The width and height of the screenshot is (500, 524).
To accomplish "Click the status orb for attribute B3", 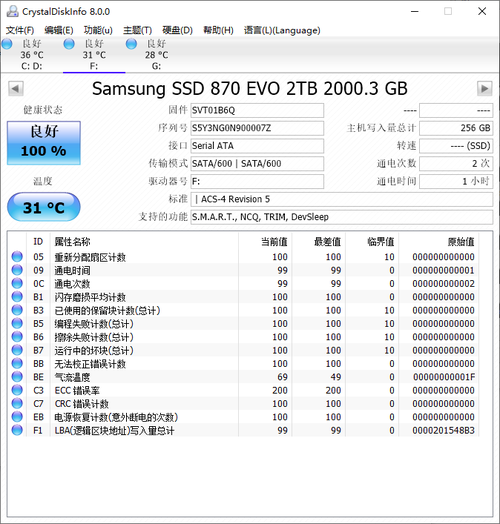I will (x=17, y=310).
